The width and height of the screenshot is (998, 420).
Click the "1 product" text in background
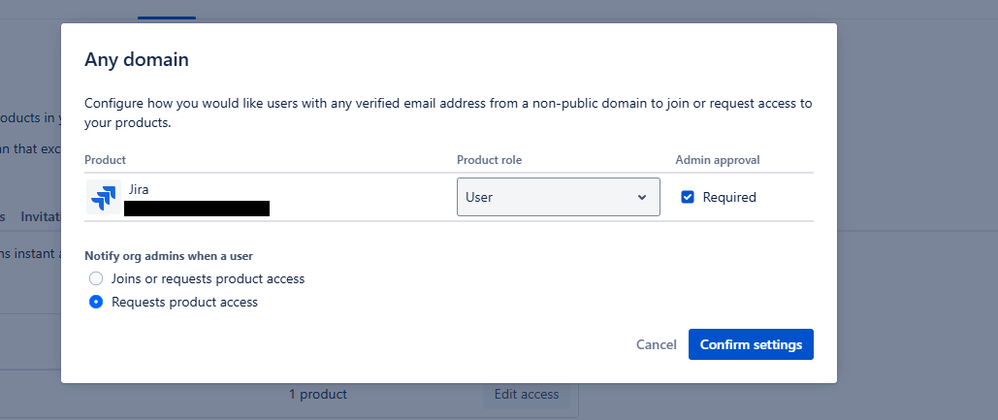[x=318, y=394]
